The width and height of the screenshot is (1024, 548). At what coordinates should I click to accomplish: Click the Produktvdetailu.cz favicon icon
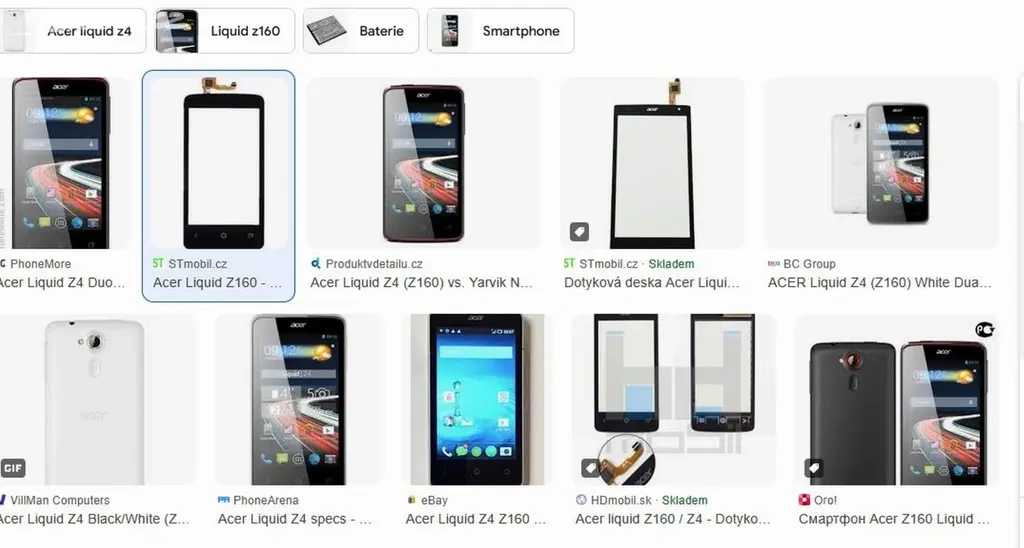[x=315, y=263]
